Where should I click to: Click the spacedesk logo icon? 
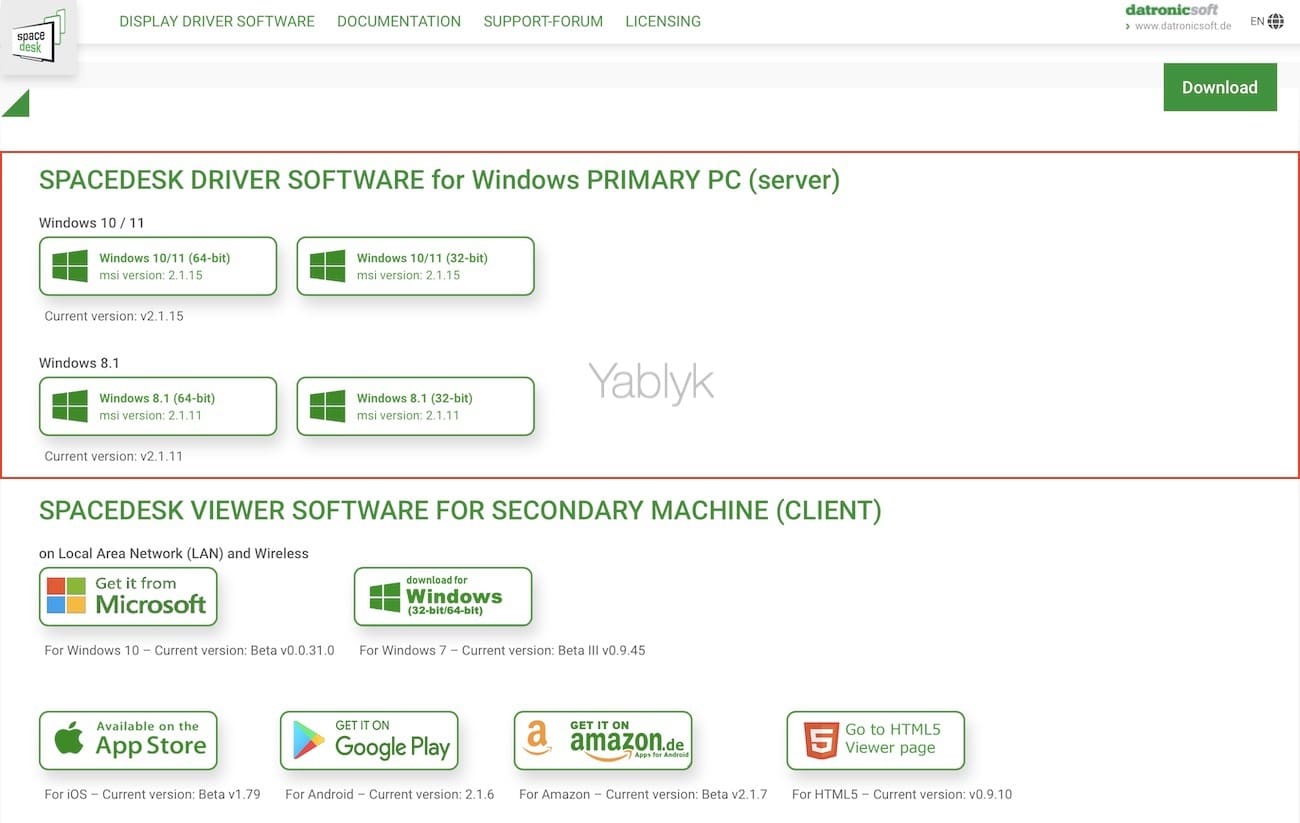coord(37,39)
